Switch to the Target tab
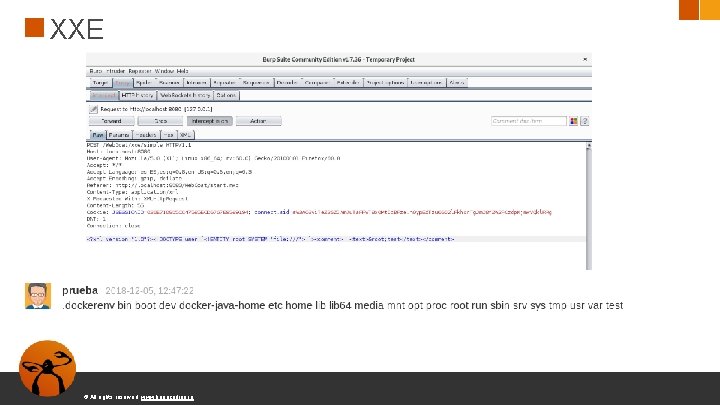Viewport: 720px width, 405px height. (100, 83)
